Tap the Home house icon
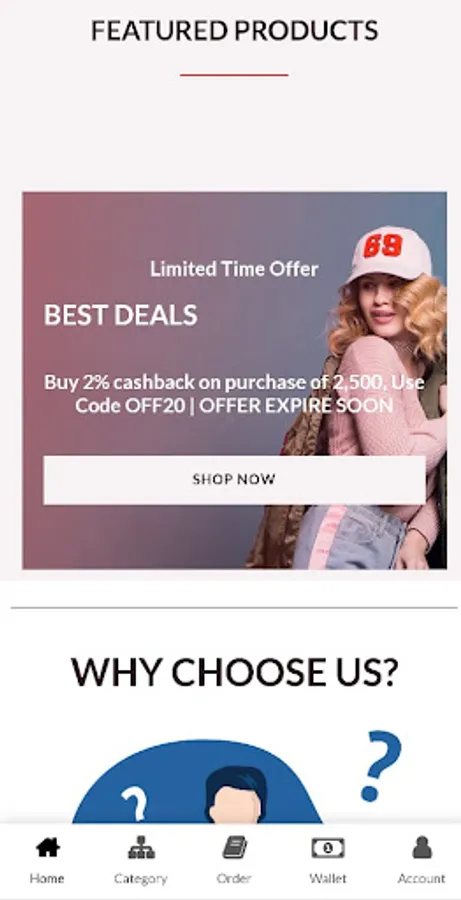This screenshot has width=461, height=900. tap(48, 847)
